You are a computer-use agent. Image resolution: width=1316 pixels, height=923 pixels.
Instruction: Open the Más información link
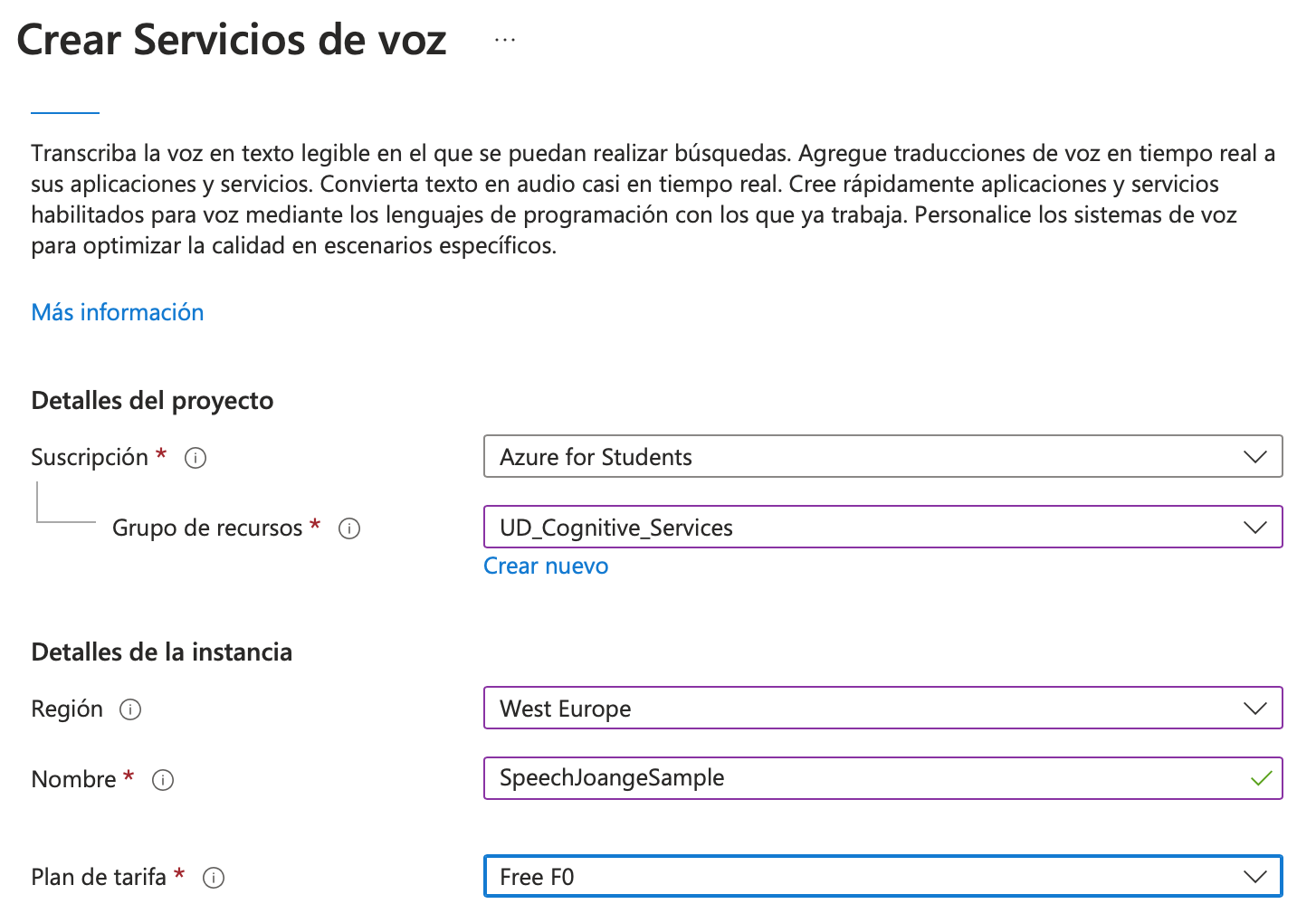pos(117,312)
